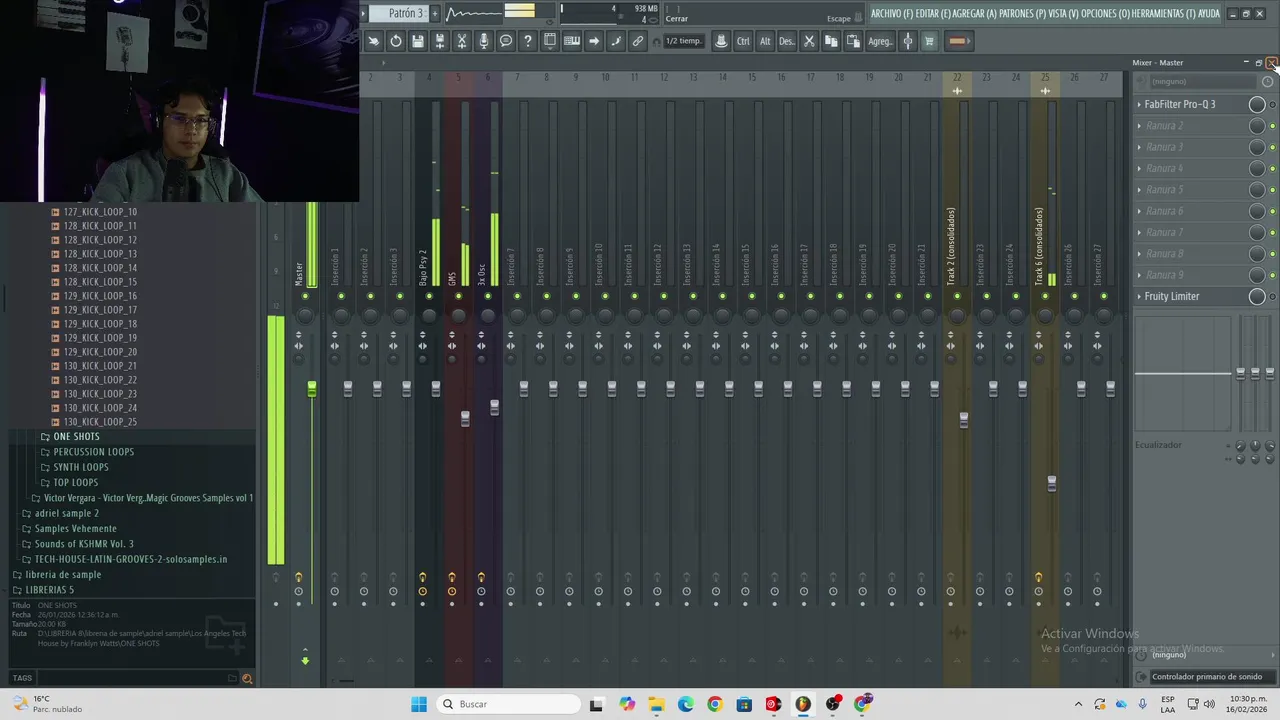Click the Alt modifier button
The height and width of the screenshot is (720, 1280).
pyautogui.click(x=765, y=41)
